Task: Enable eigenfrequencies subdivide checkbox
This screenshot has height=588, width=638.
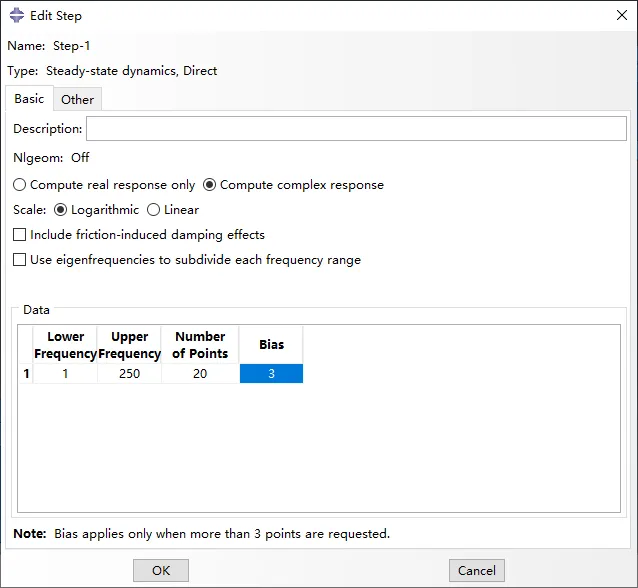Action: [20, 260]
